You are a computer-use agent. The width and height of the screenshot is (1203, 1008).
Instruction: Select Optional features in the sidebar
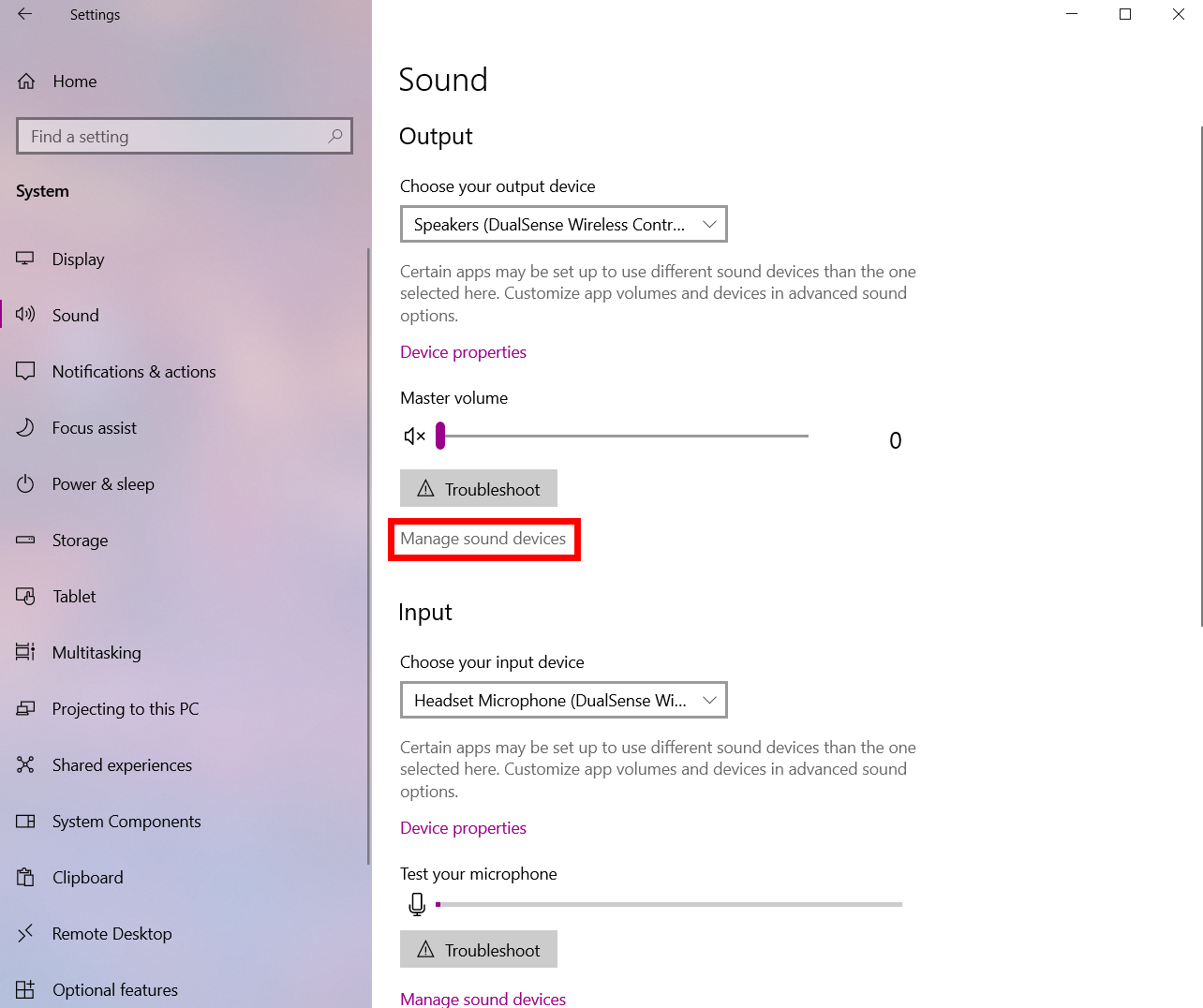tap(114, 989)
